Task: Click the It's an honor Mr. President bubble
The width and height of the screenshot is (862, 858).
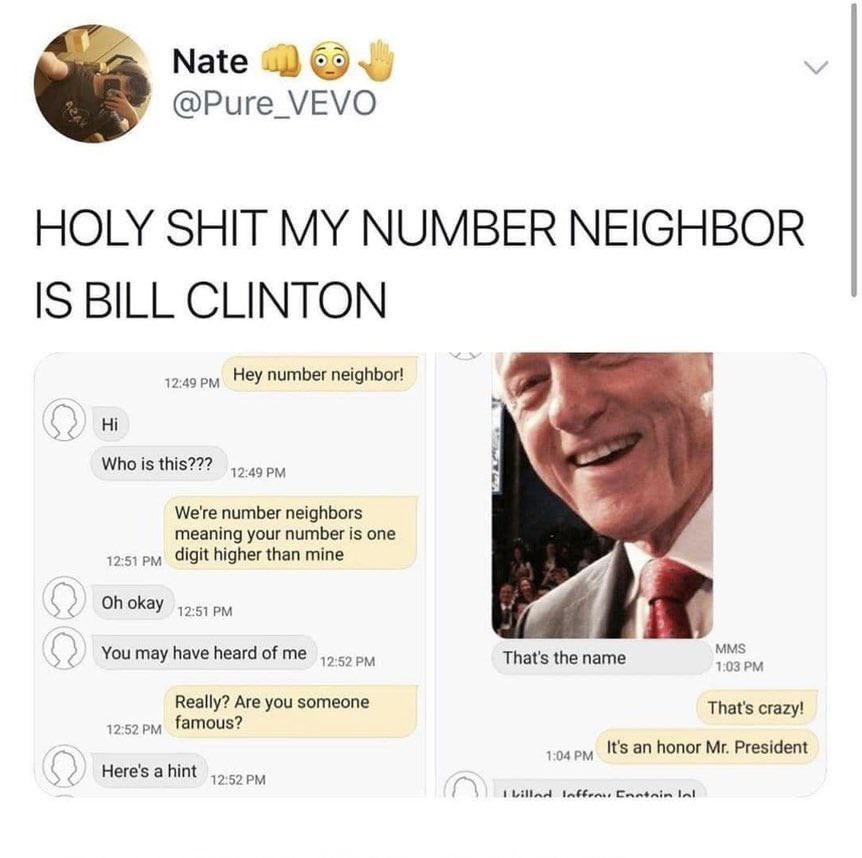Action: pyautogui.click(x=707, y=747)
